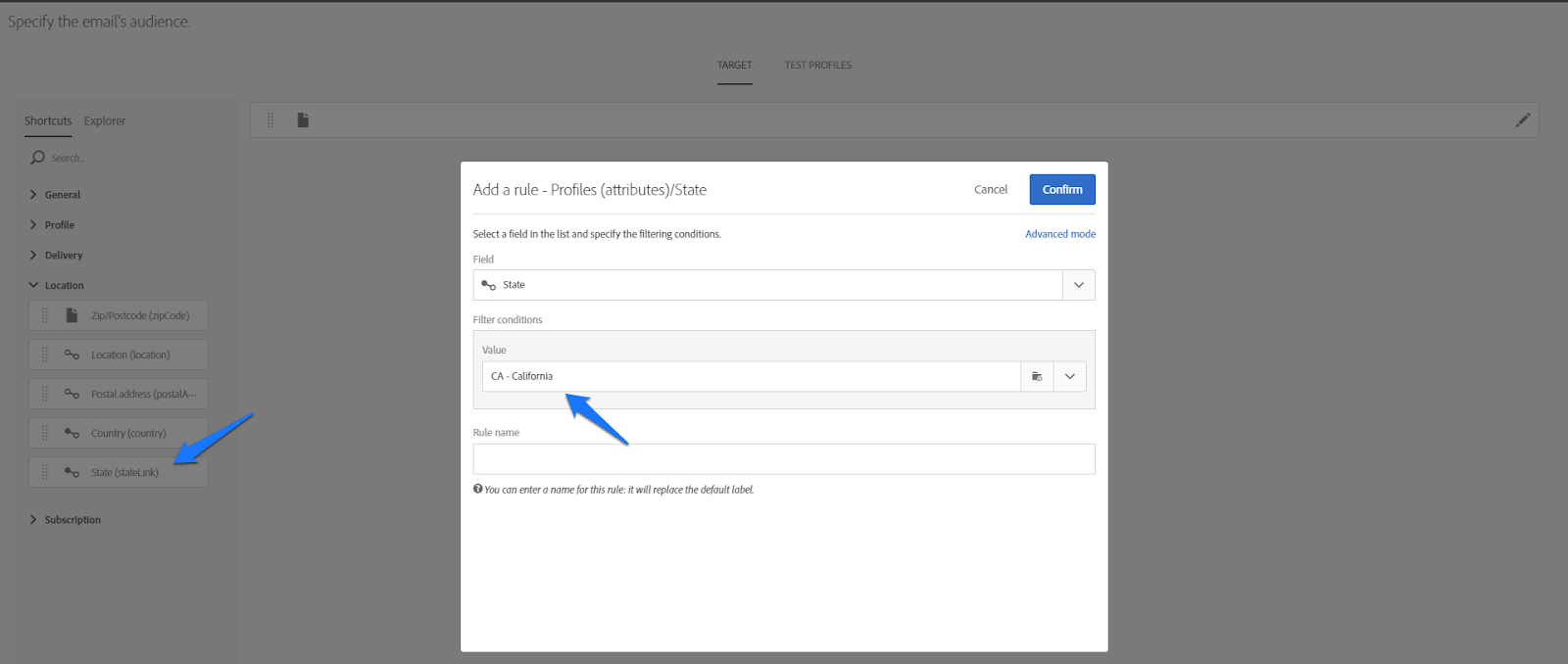Screen dimensions: 1568x664
Task: Expand the Subscription shortcuts section
Action: tap(33, 520)
